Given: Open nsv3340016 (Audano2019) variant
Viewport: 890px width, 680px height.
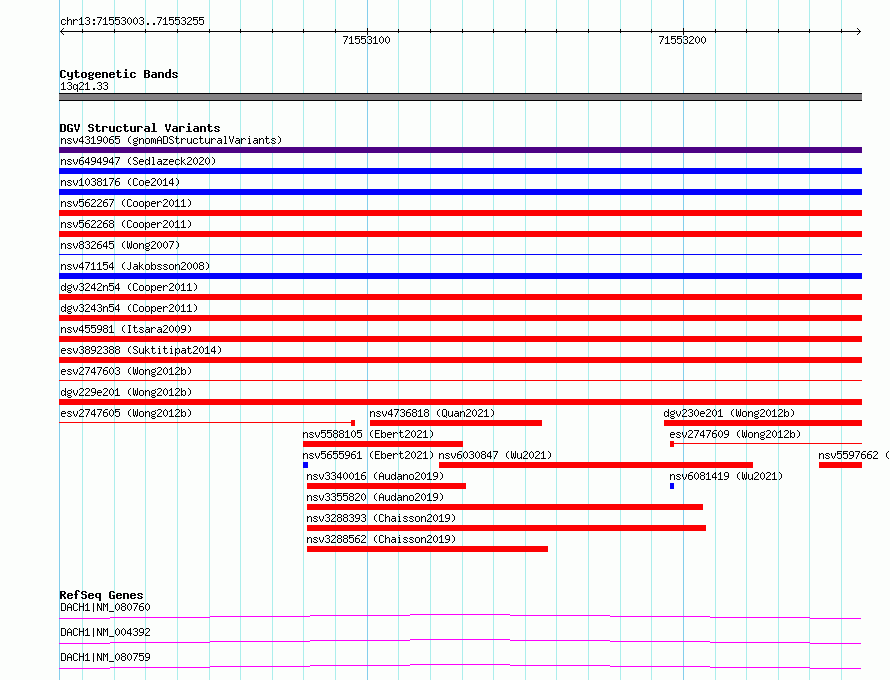Looking at the screenshot, I should click(x=375, y=476).
